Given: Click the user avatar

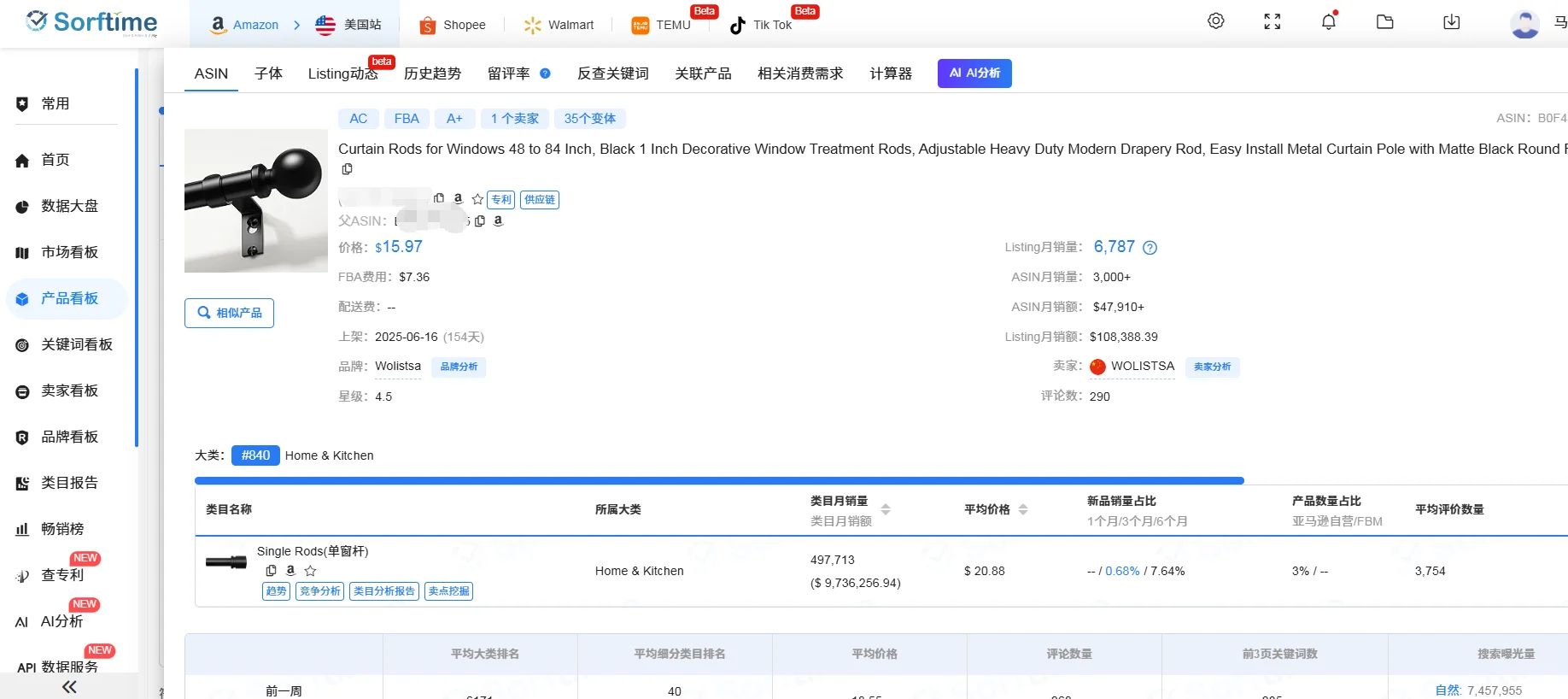Looking at the screenshot, I should point(1524,24).
